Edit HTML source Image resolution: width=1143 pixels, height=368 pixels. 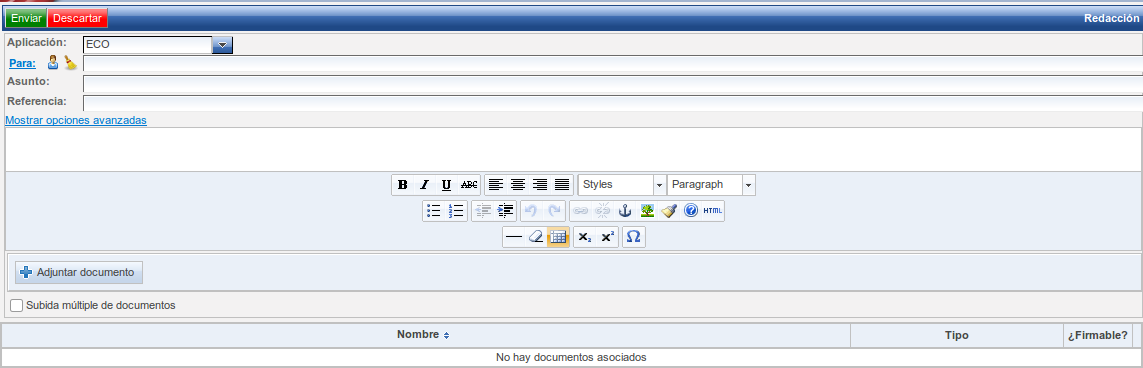pos(713,211)
